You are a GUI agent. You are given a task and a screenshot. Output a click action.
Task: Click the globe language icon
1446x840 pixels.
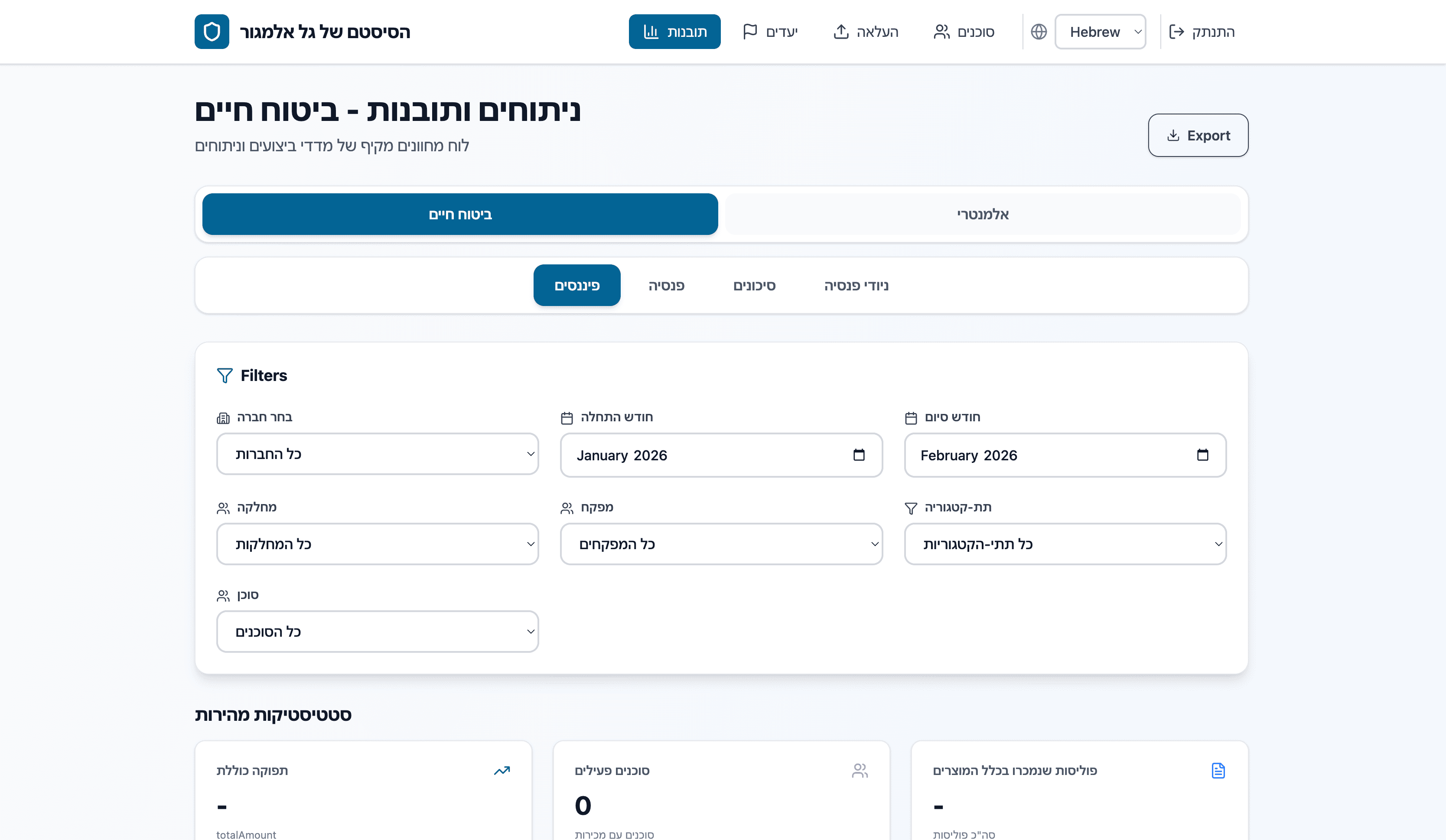point(1039,32)
